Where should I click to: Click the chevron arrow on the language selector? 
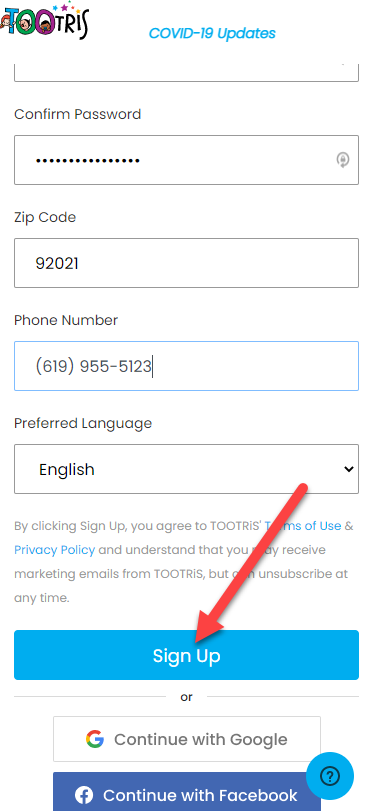click(x=349, y=469)
